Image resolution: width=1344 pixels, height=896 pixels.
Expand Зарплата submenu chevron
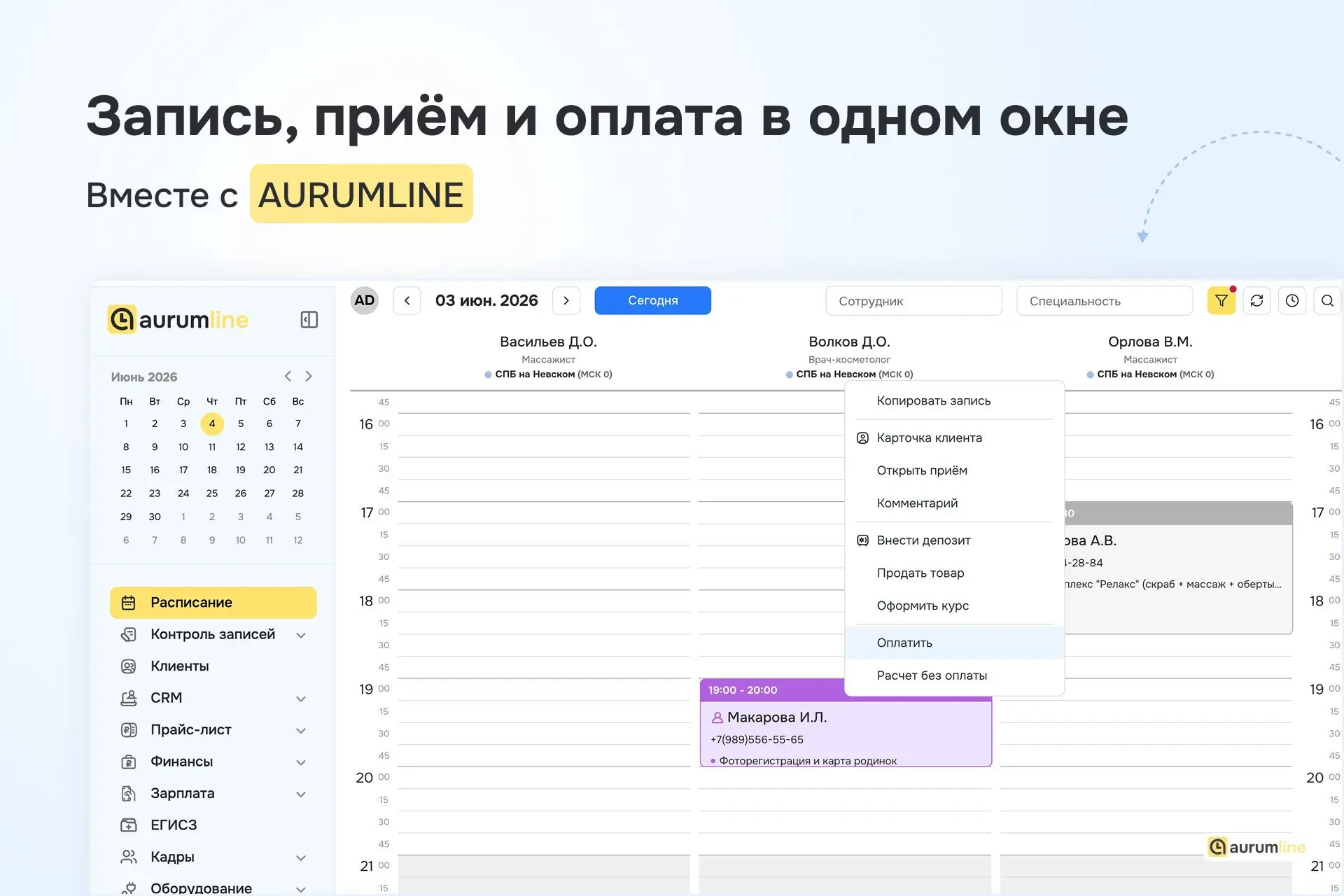[301, 794]
